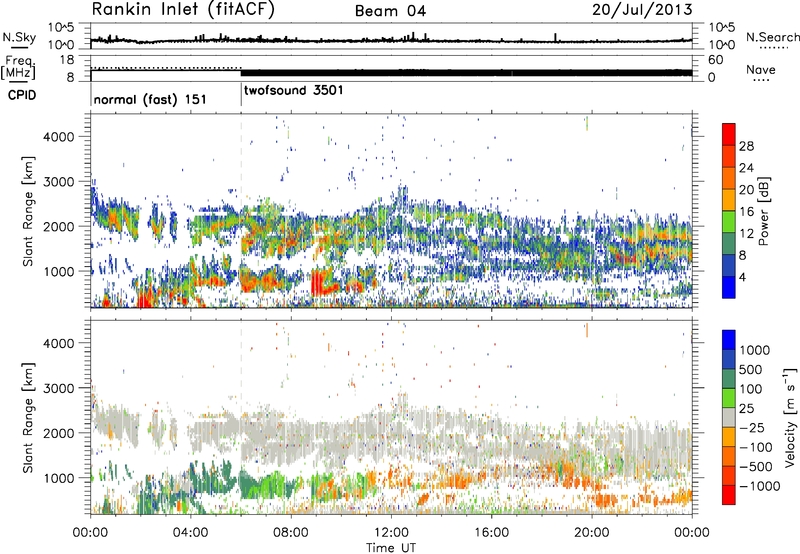
Task: Click the thick black frequency band after 06:00
Action: [466, 73]
